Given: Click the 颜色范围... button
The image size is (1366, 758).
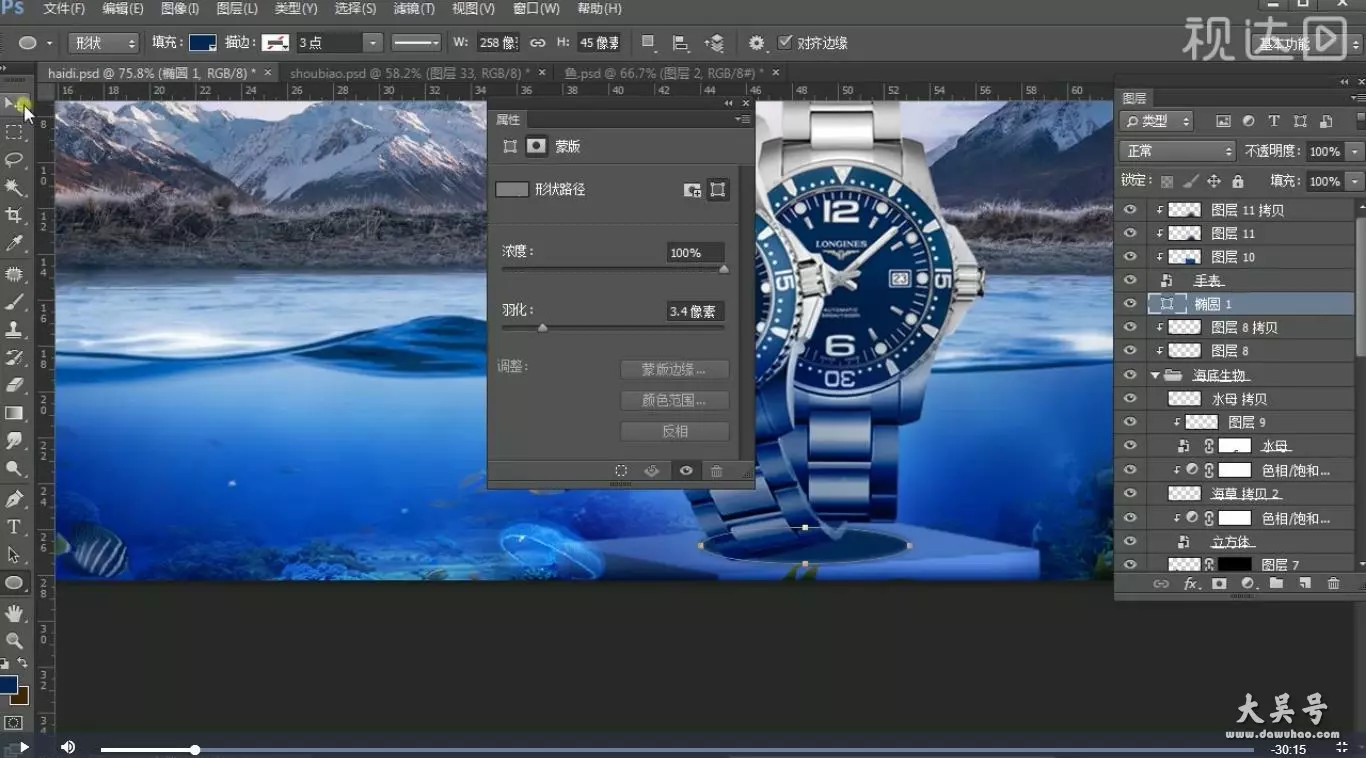Looking at the screenshot, I should 674,401.
